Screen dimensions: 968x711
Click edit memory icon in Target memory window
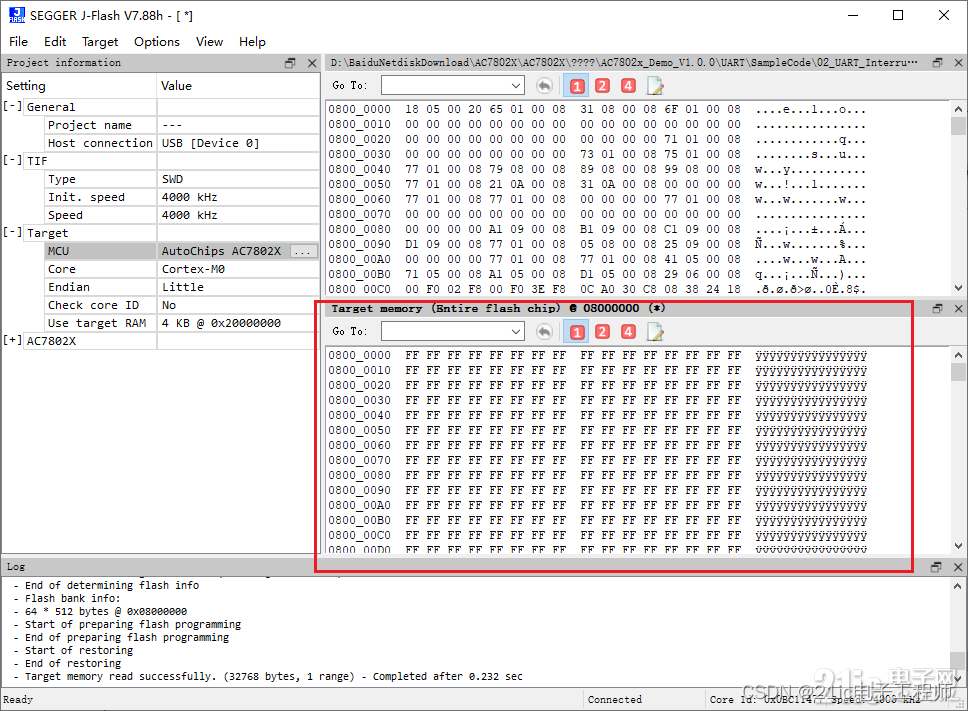[x=655, y=332]
